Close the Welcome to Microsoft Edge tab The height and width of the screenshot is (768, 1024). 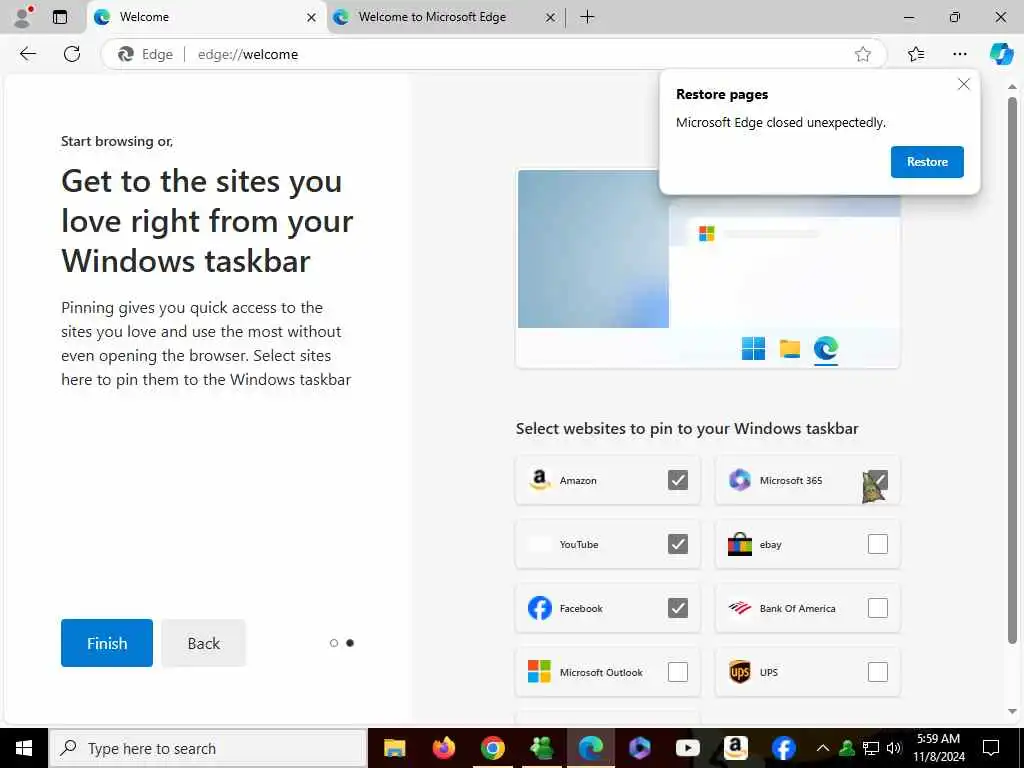pyautogui.click(x=551, y=18)
